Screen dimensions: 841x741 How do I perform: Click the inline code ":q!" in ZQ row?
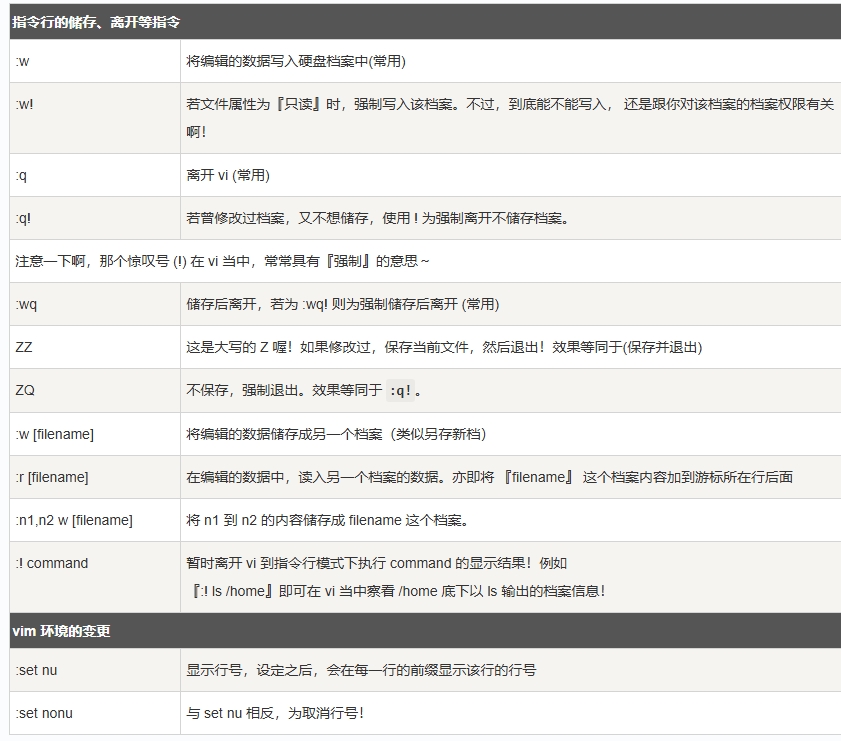click(x=400, y=391)
